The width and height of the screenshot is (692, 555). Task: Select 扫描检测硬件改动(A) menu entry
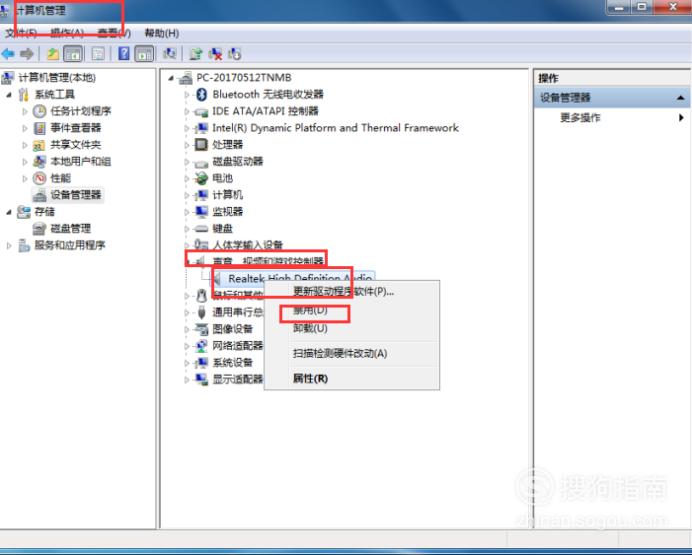click(340, 353)
